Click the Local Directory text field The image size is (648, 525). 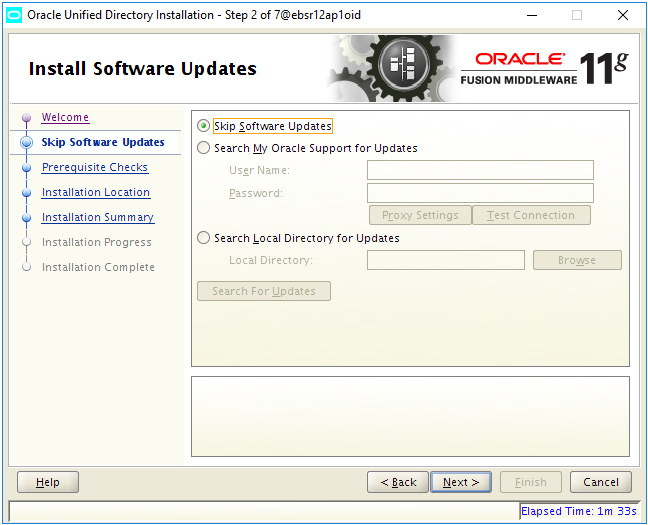tap(446, 260)
